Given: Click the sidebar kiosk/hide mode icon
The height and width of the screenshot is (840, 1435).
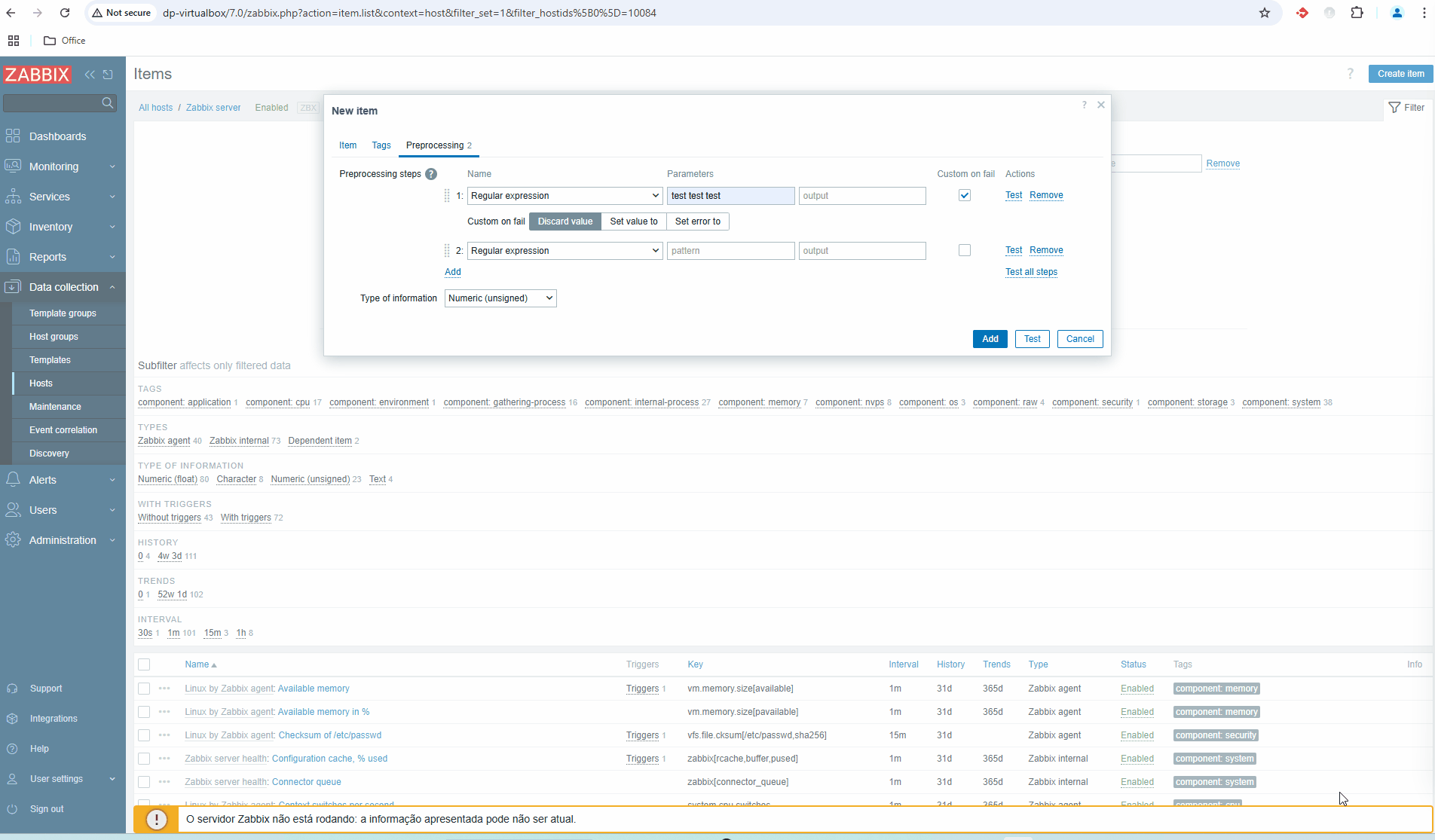Looking at the screenshot, I should click(108, 75).
